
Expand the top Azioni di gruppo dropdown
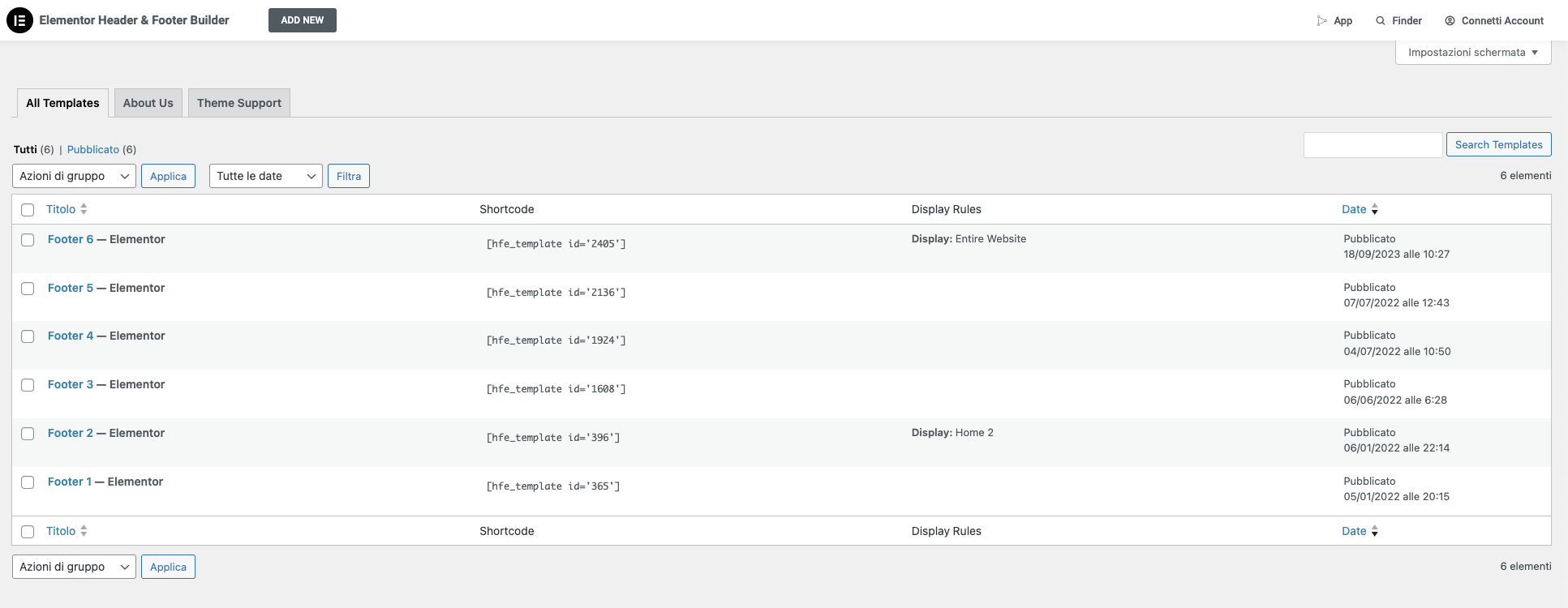[74, 176]
